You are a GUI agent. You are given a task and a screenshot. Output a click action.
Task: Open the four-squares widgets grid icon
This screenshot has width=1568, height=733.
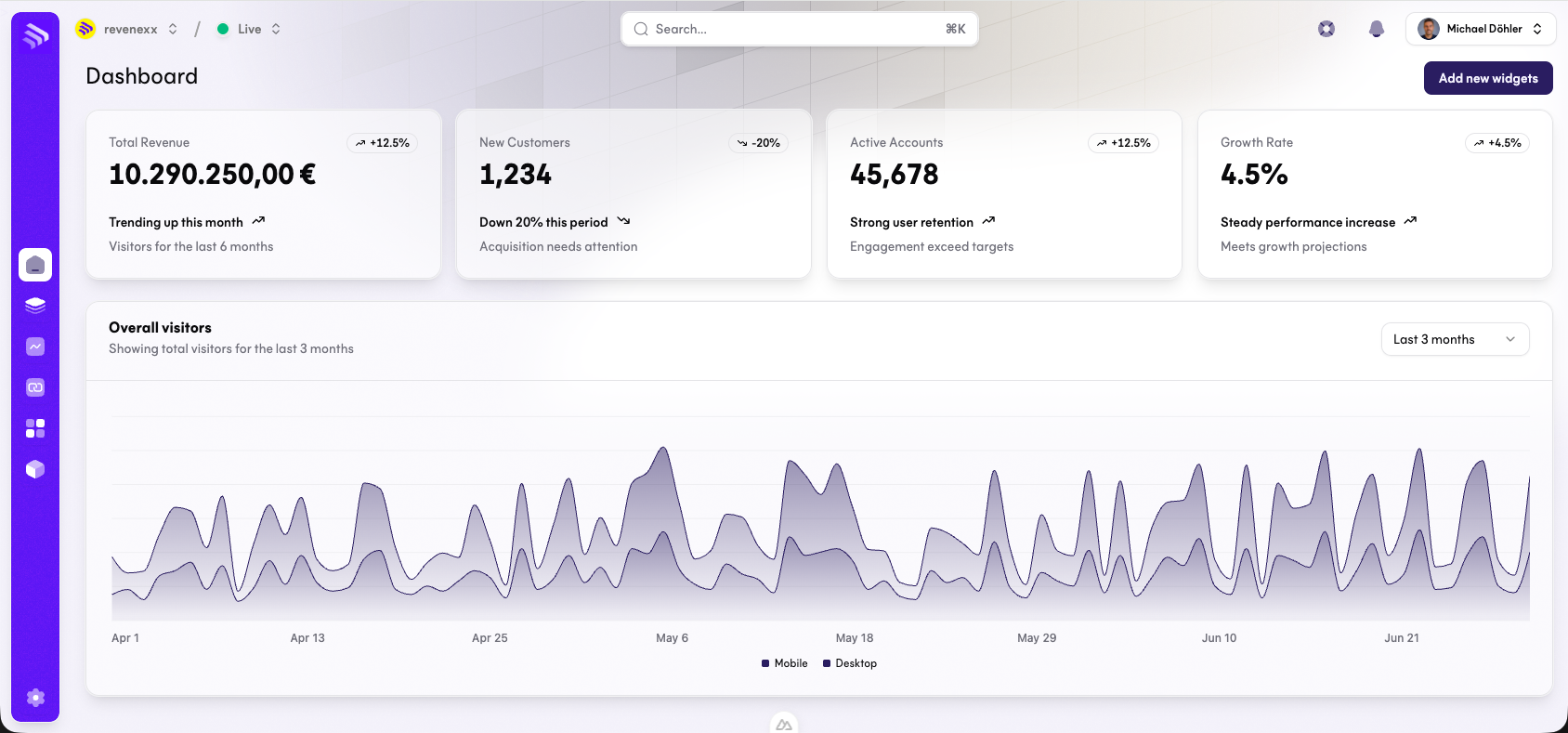[35, 428]
